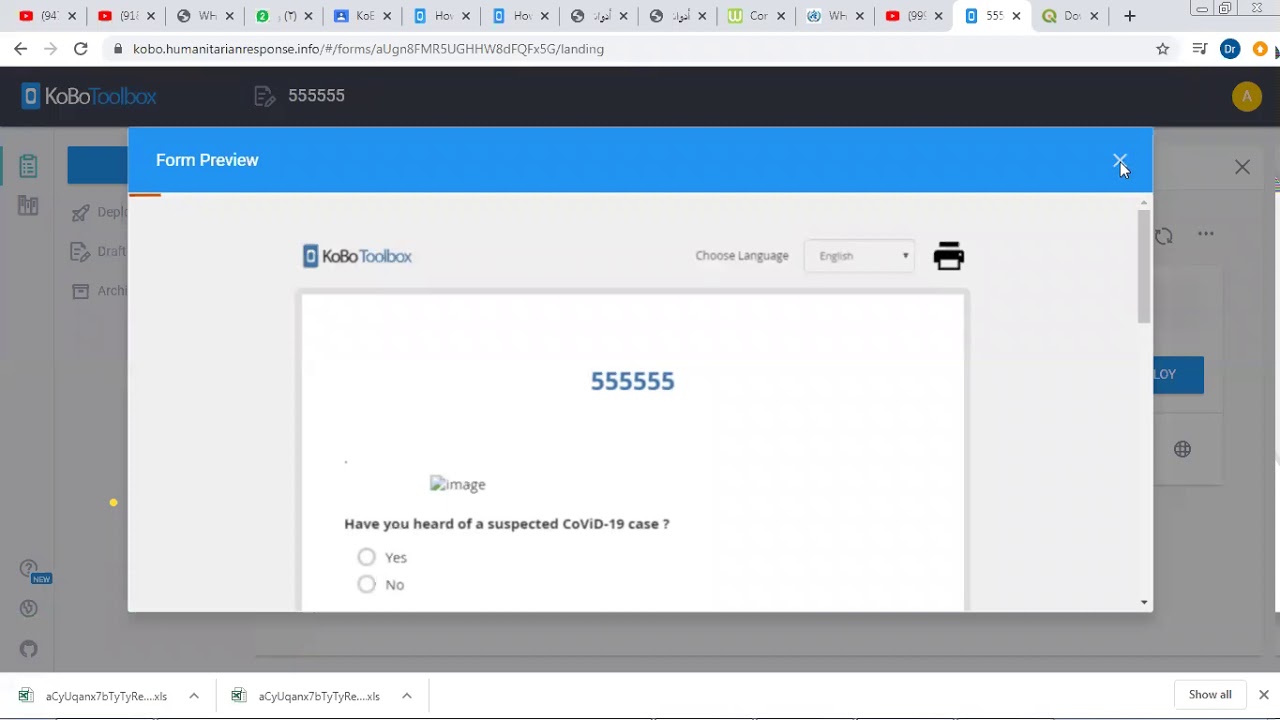Open the three-dots more actions menu
Image resolution: width=1280 pixels, height=720 pixels.
tap(1206, 234)
